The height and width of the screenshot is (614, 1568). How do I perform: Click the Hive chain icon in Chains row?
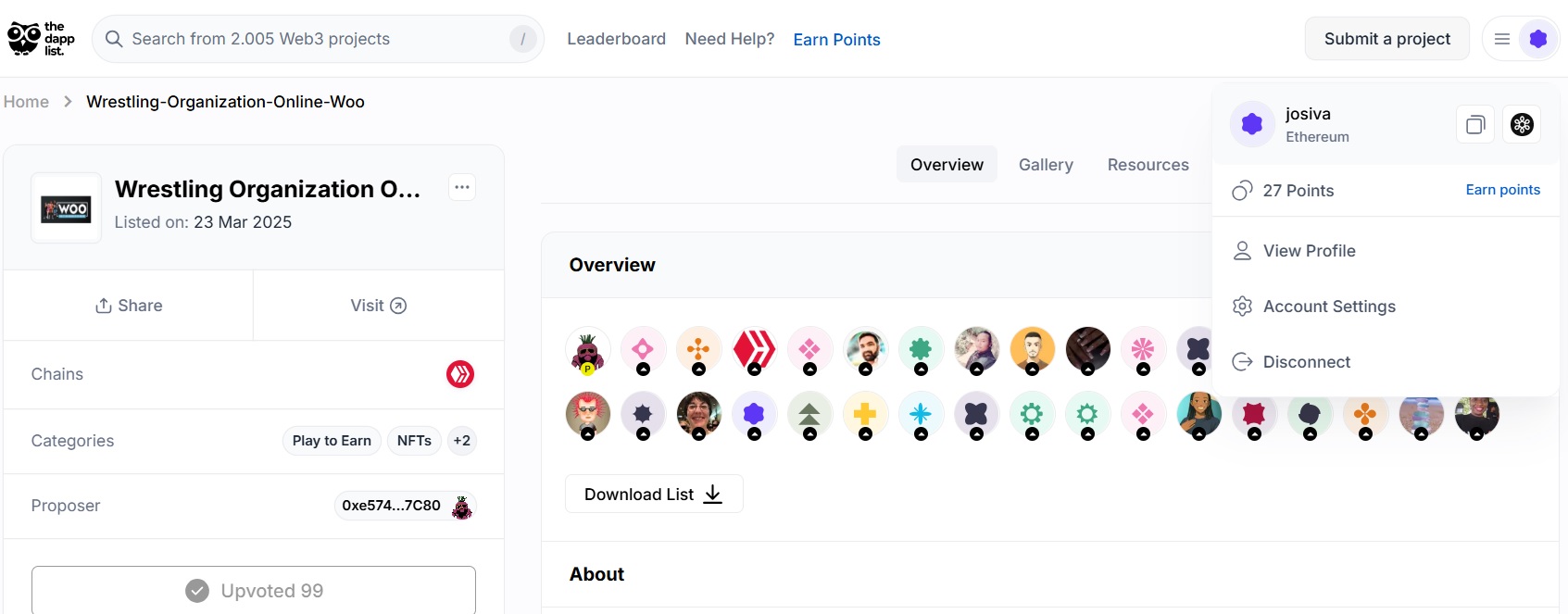(x=460, y=374)
